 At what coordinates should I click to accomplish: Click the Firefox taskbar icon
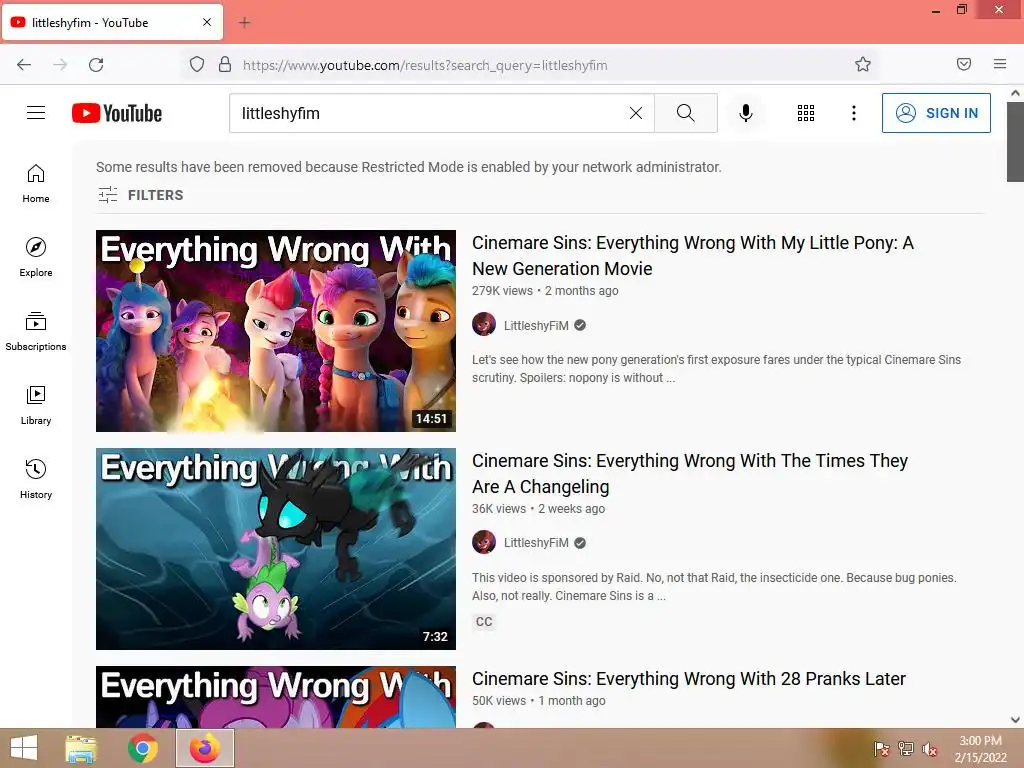coord(204,748)
